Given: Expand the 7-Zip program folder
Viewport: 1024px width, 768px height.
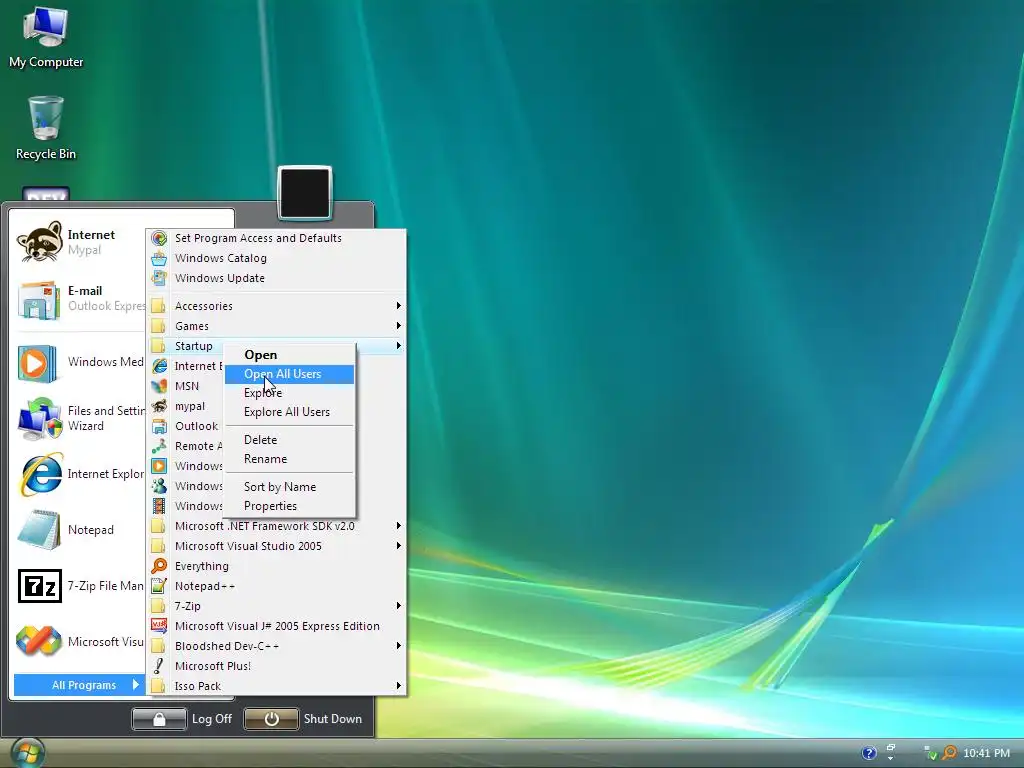Looking at the screenshot, I should click(275, 606).
